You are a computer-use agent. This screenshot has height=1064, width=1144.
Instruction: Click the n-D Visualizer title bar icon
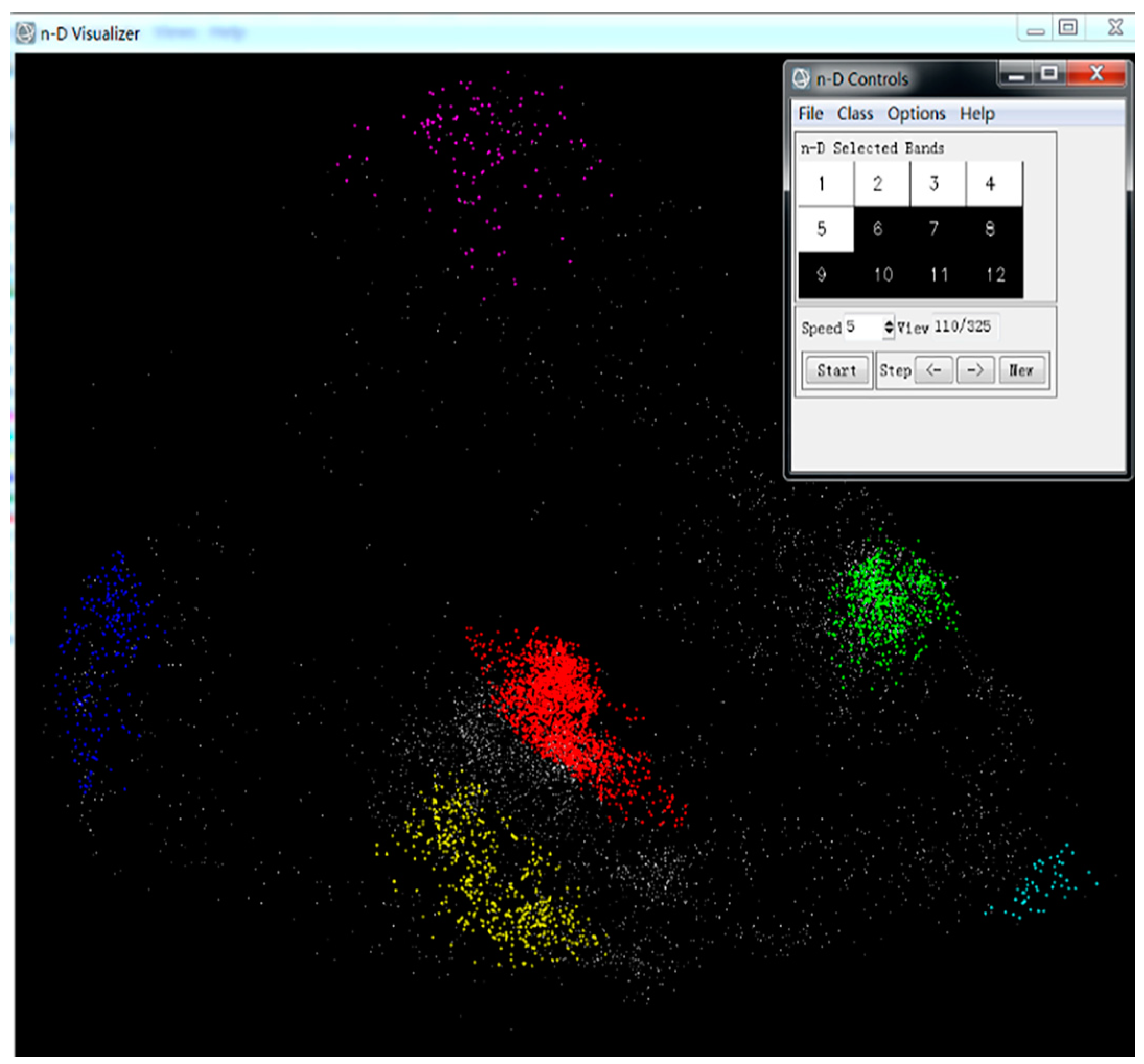click(x=25, y=33)
